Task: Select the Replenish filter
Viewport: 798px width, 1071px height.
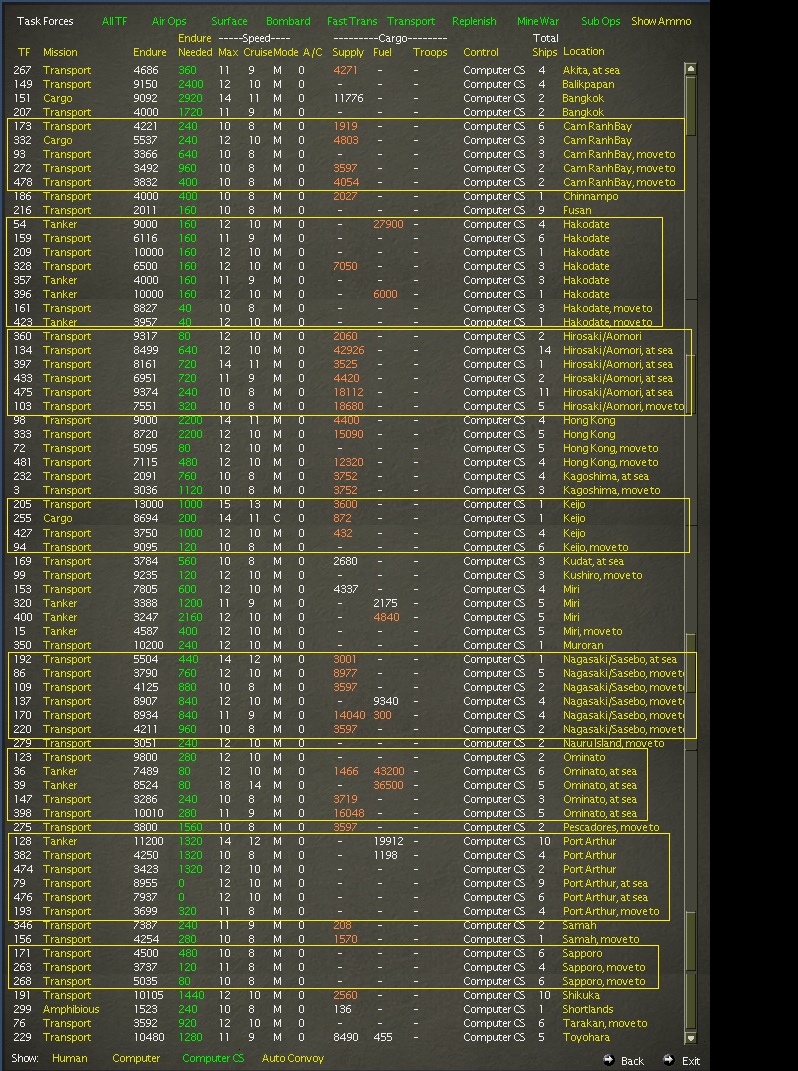Action: pyautogui.click(x=474, y=21)
